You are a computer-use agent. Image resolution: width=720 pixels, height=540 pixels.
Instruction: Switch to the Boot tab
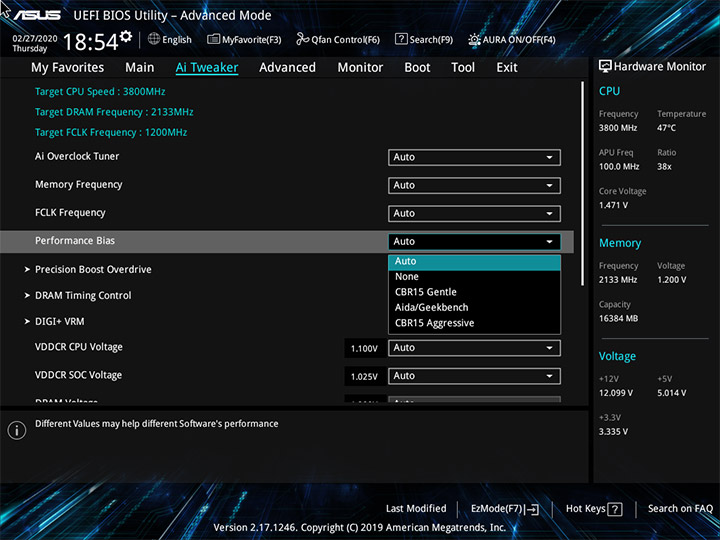click(417, 68)
